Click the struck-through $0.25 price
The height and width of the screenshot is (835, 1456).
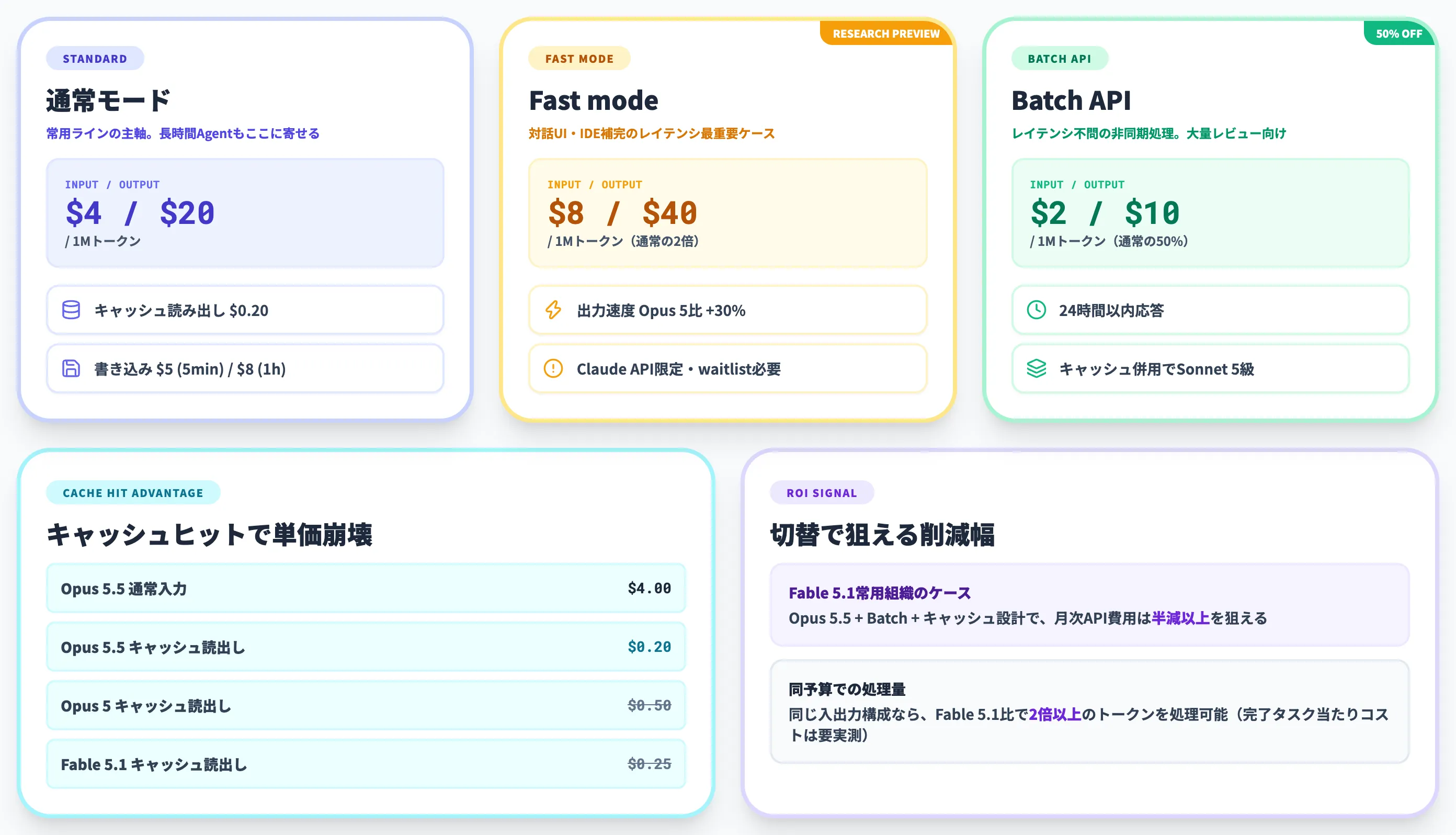coord(649,763)
